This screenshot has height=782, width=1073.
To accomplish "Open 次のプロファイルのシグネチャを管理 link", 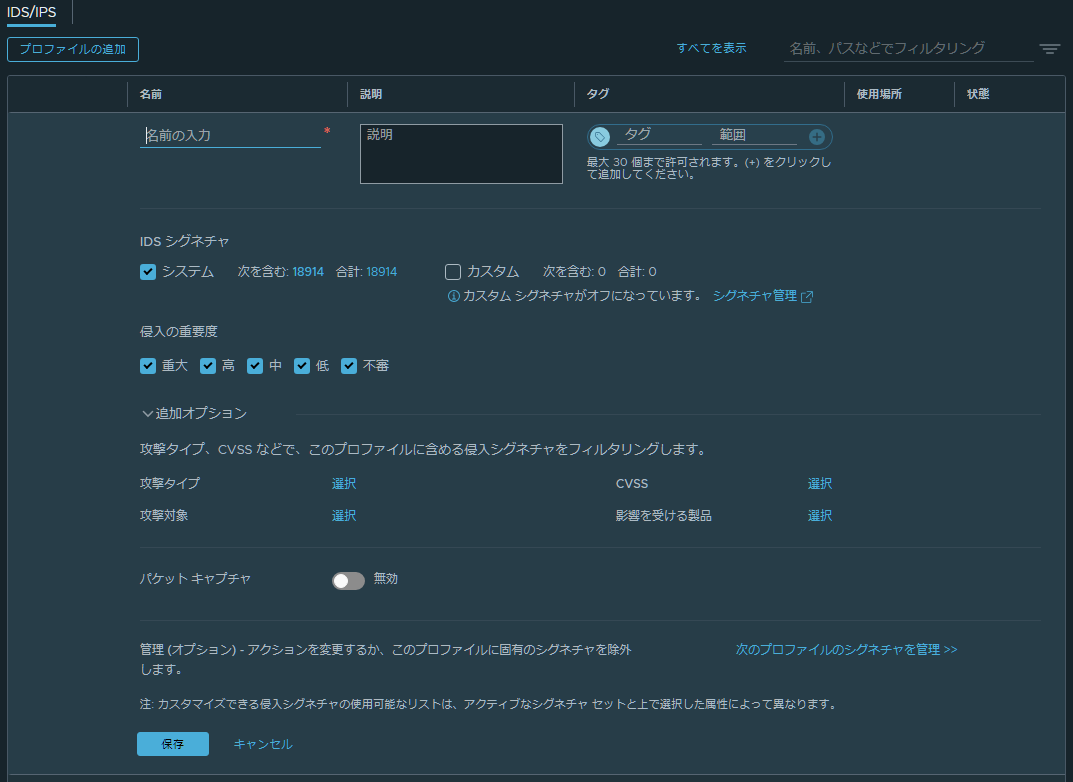I will (846, 649).
